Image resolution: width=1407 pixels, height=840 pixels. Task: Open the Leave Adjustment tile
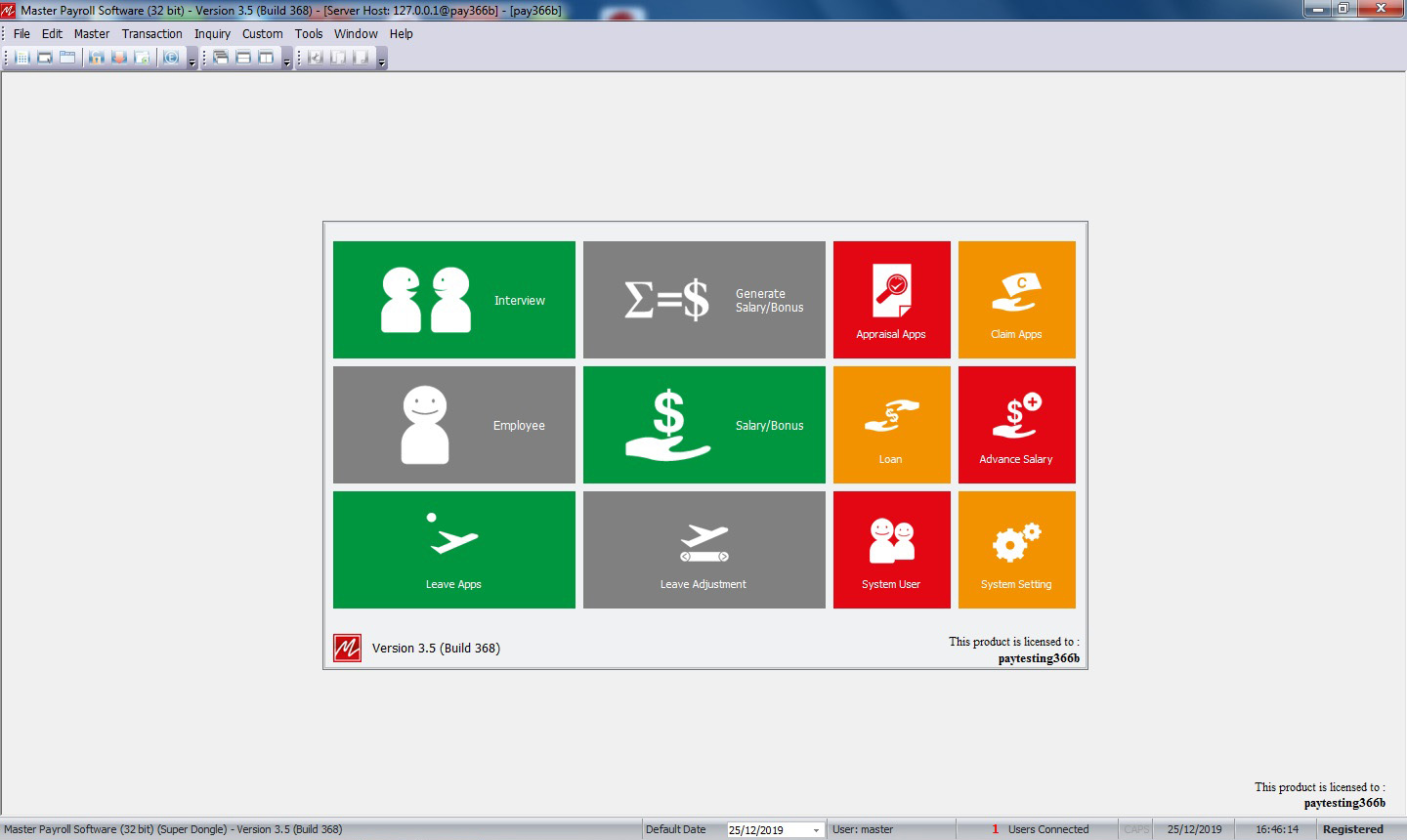(x=704, y=550)
